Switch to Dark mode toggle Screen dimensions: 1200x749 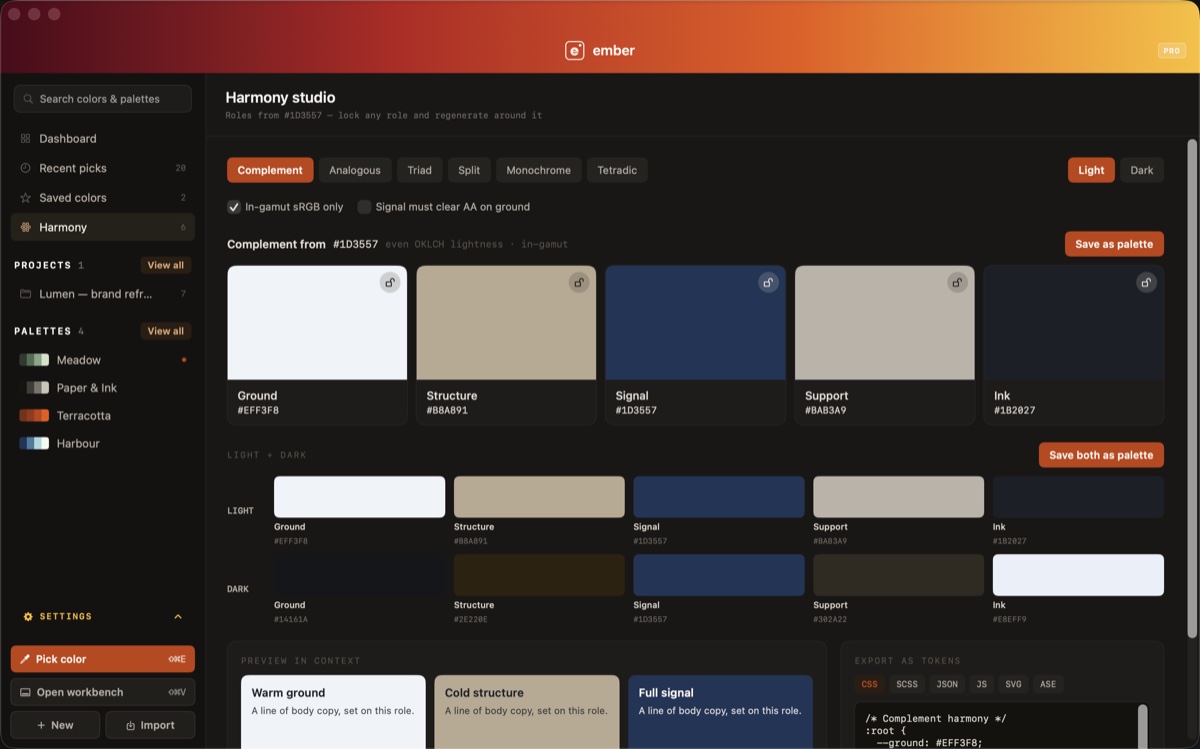point(1142,170)
